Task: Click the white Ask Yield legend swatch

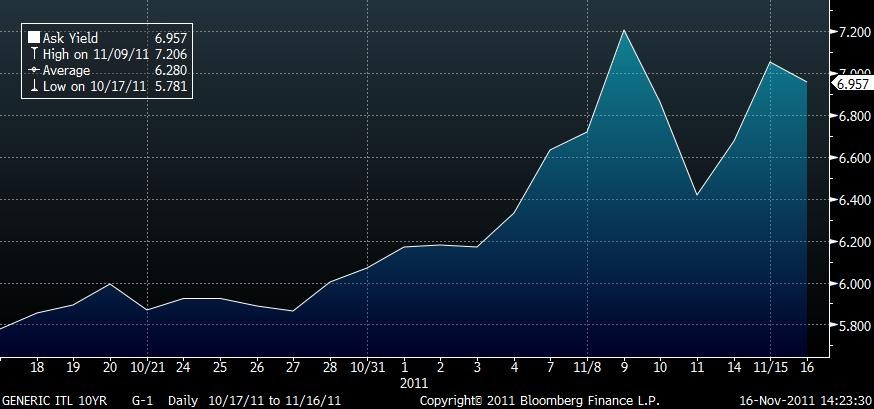Action: pos(34,38)
